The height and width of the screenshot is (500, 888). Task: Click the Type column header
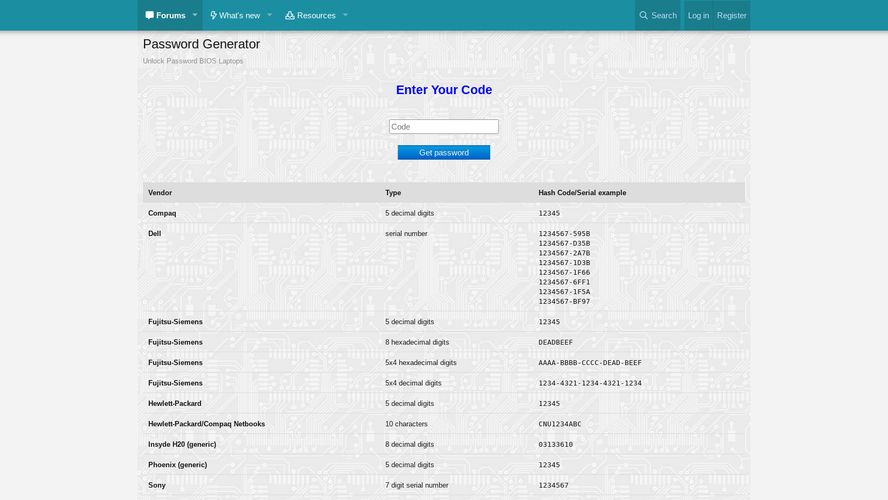tap(393, 193)
